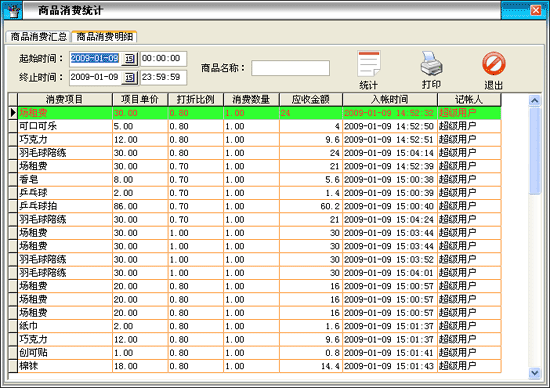Sort by 应收金额 column header

click(311, 100)
